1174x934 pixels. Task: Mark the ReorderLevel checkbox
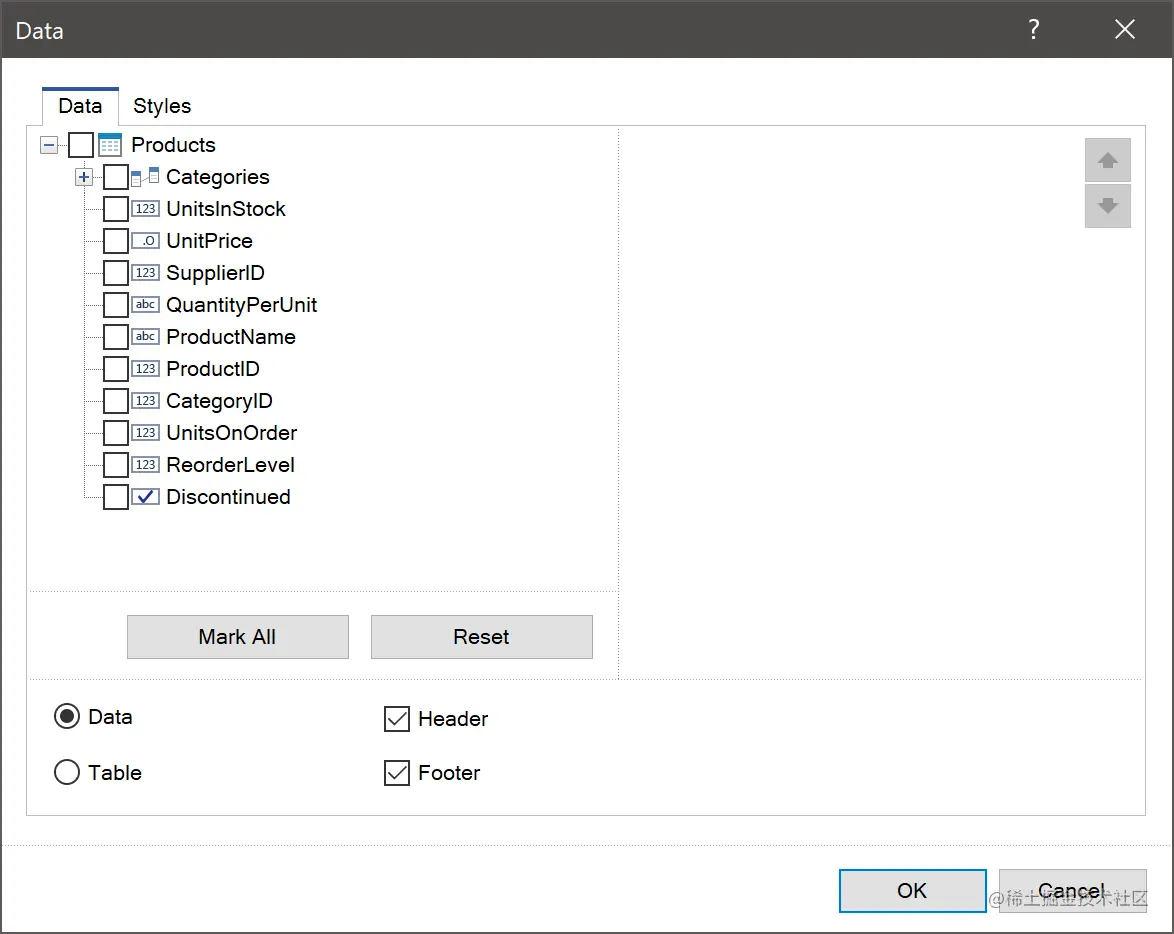pyautogui.click(x=115, y=465)
